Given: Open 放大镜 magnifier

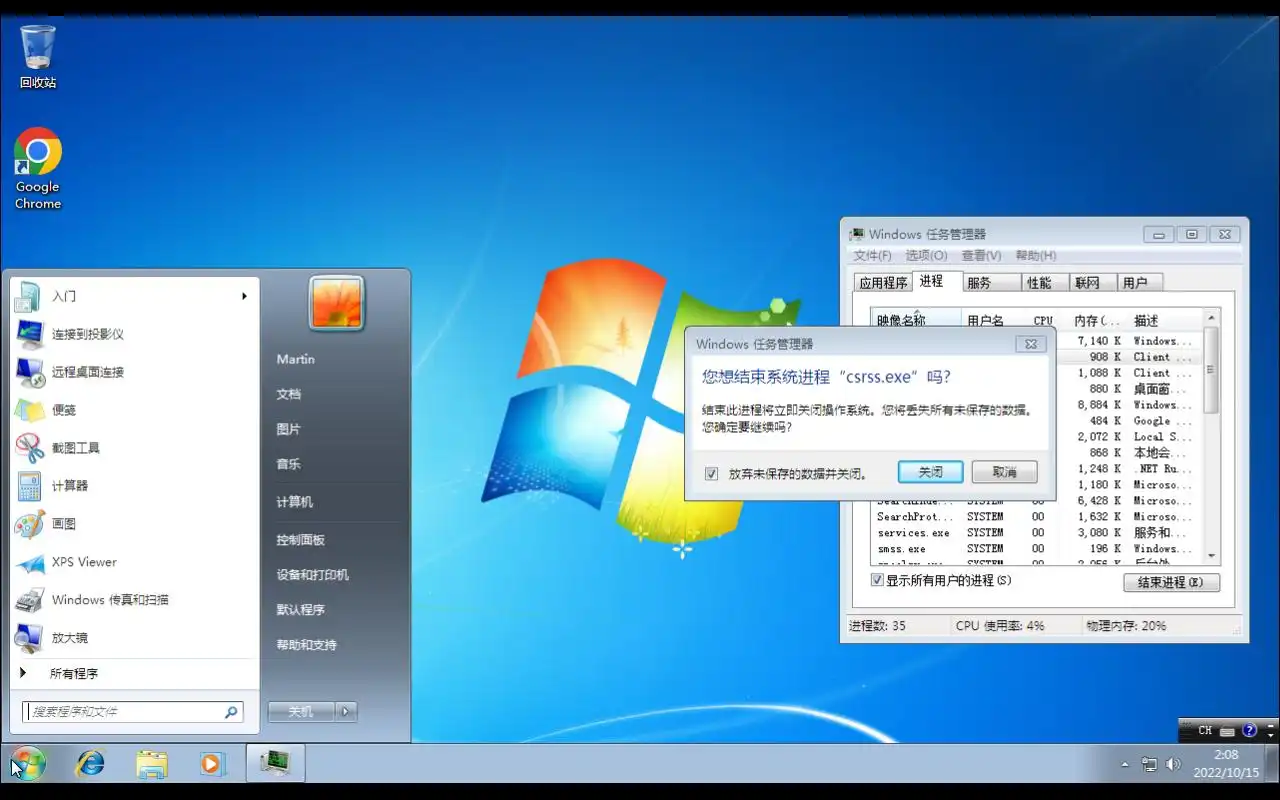Looking at the screenshot, I should (x=134, y=638).
